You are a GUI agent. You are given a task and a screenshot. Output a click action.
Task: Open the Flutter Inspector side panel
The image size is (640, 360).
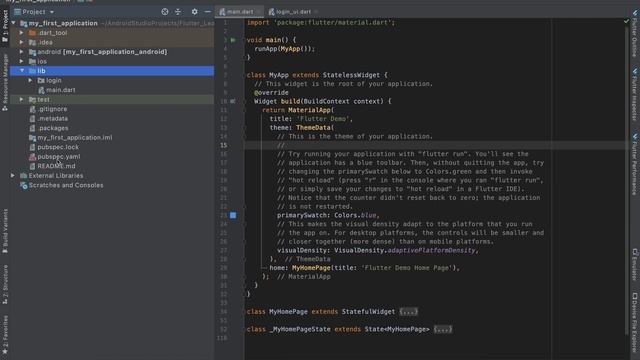click(x=635, y=95)
